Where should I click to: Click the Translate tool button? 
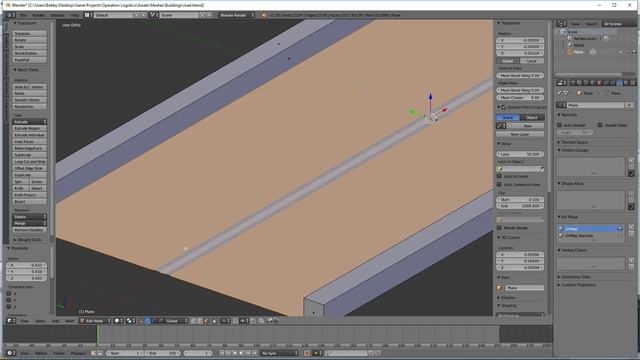[29, 34]
